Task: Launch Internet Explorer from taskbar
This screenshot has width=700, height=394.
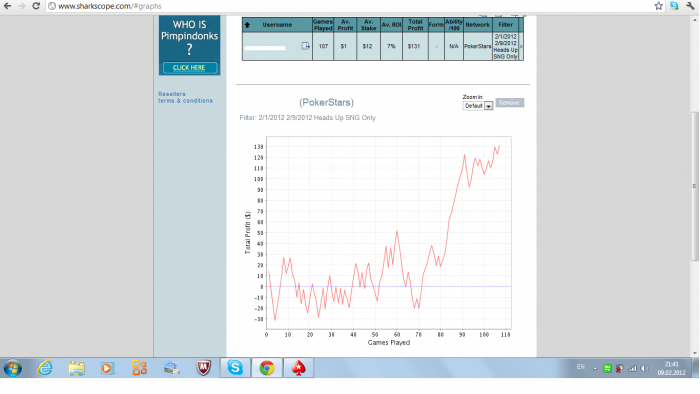Action: tap(45, 368)
